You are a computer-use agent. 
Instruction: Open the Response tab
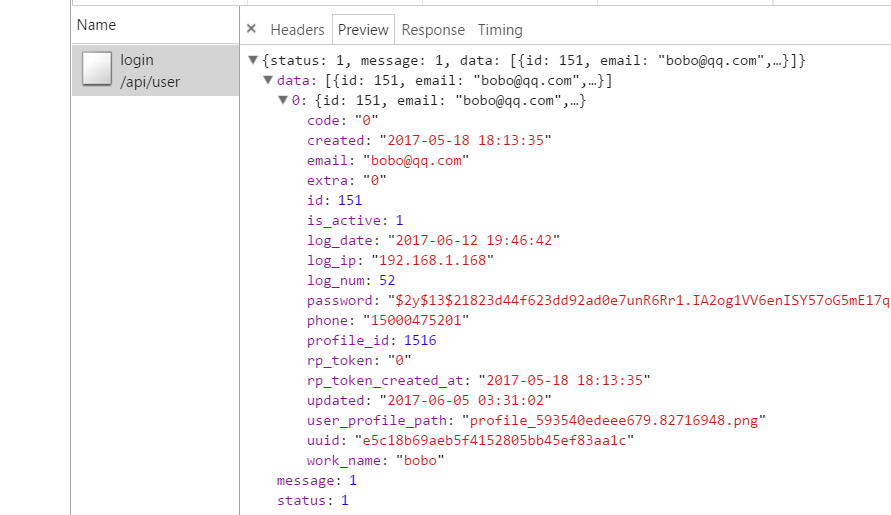433,30
